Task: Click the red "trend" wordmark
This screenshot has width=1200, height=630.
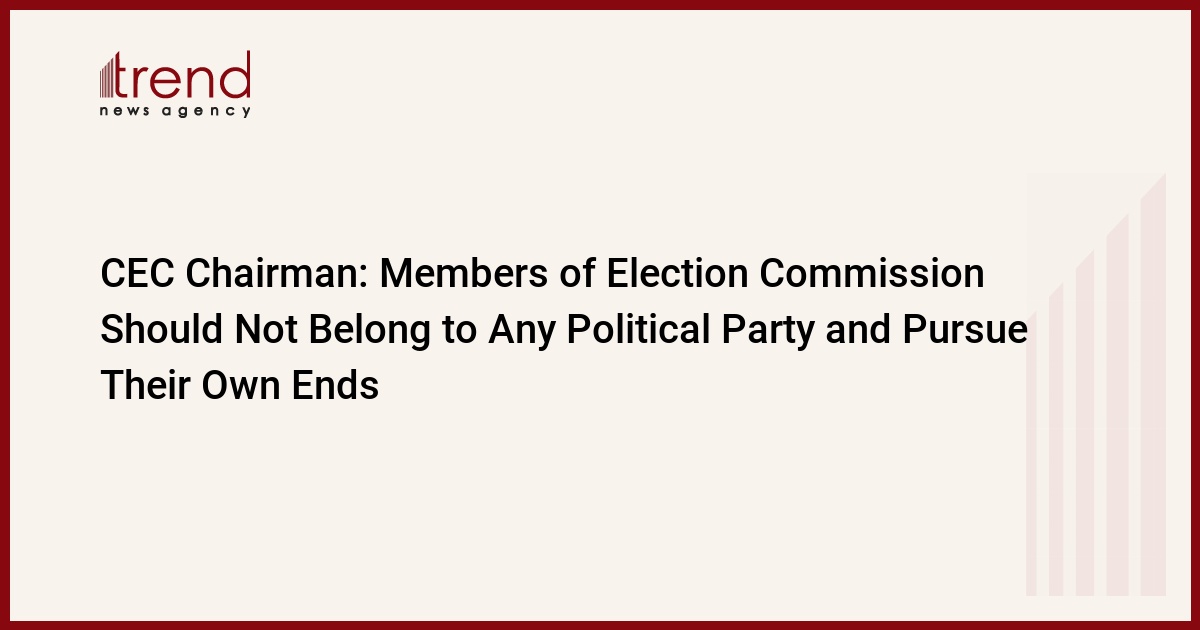Action: coord(185,76)
